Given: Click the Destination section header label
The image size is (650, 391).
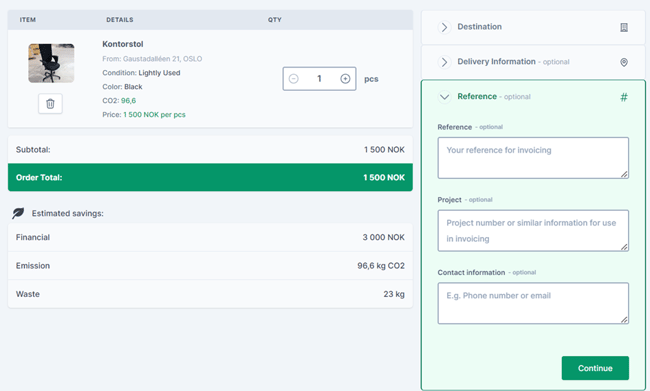Looking at the screenshot, I should coord(479,27).
